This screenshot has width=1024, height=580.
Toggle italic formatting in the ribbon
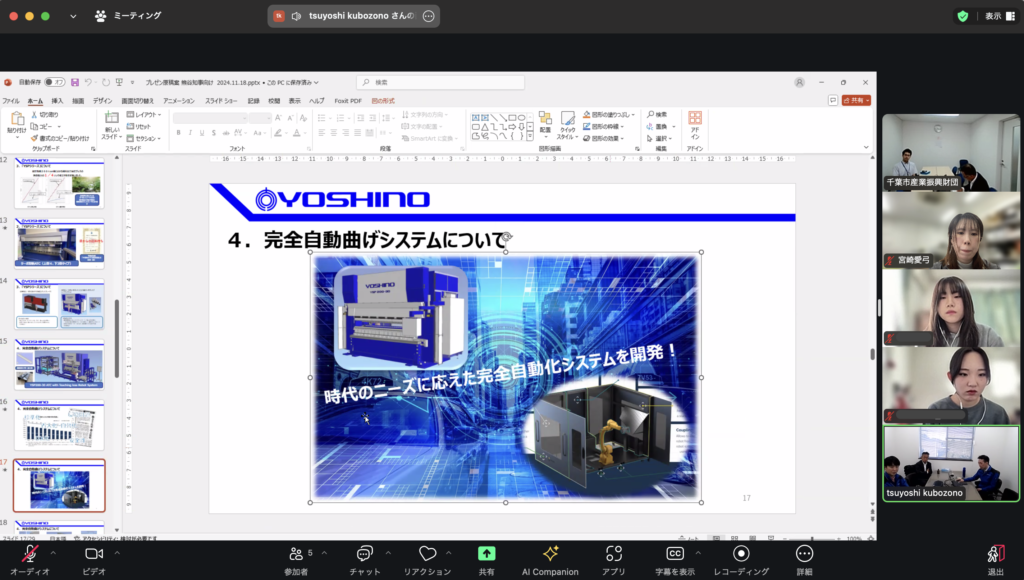tap(190, 133)
